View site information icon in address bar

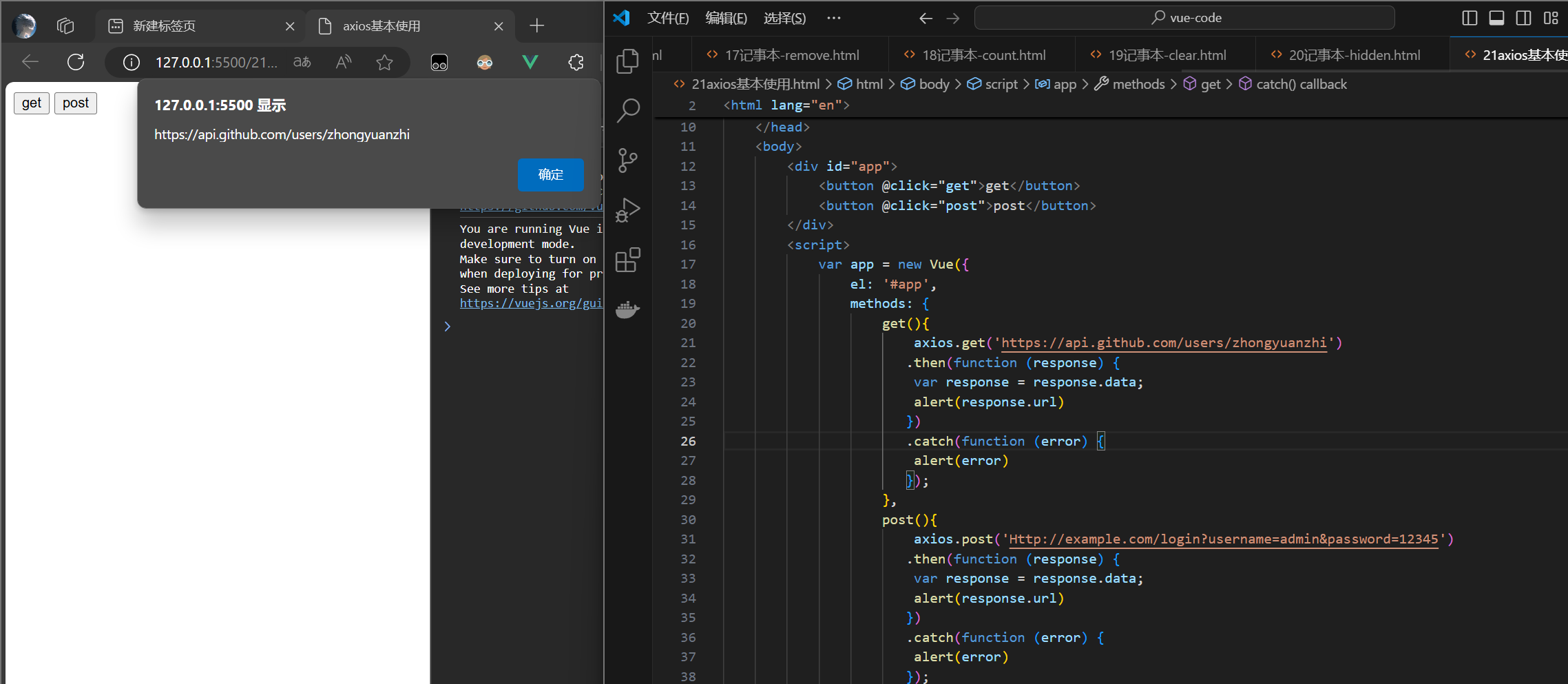[x=131, y=63]
